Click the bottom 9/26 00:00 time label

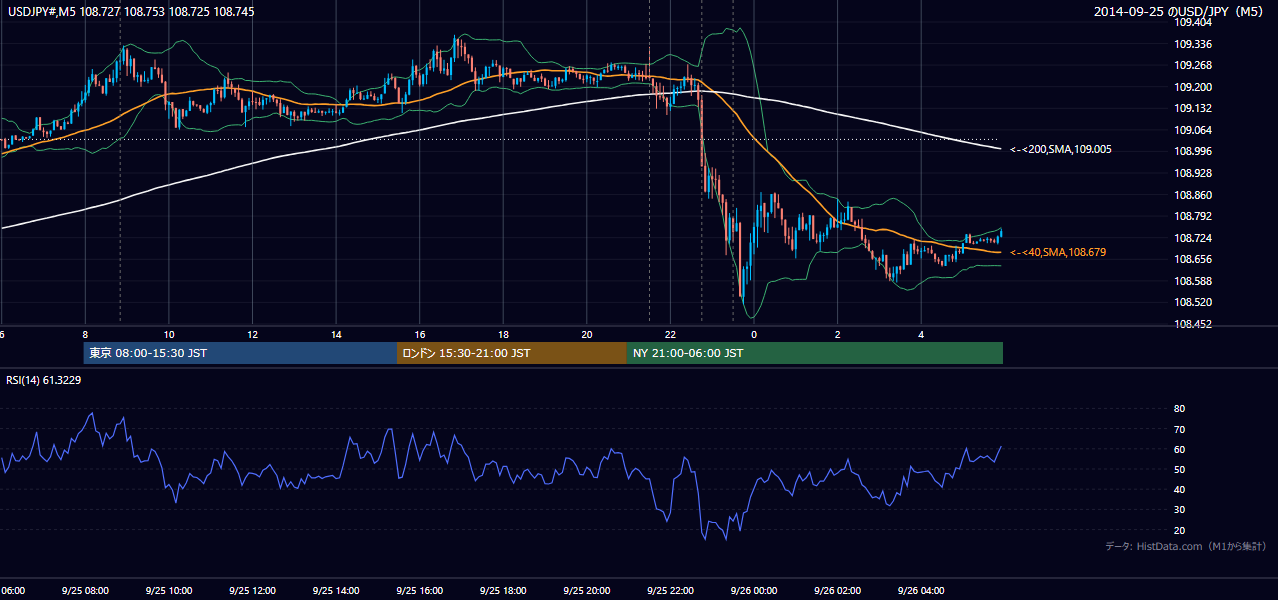[x=754, y=591]
